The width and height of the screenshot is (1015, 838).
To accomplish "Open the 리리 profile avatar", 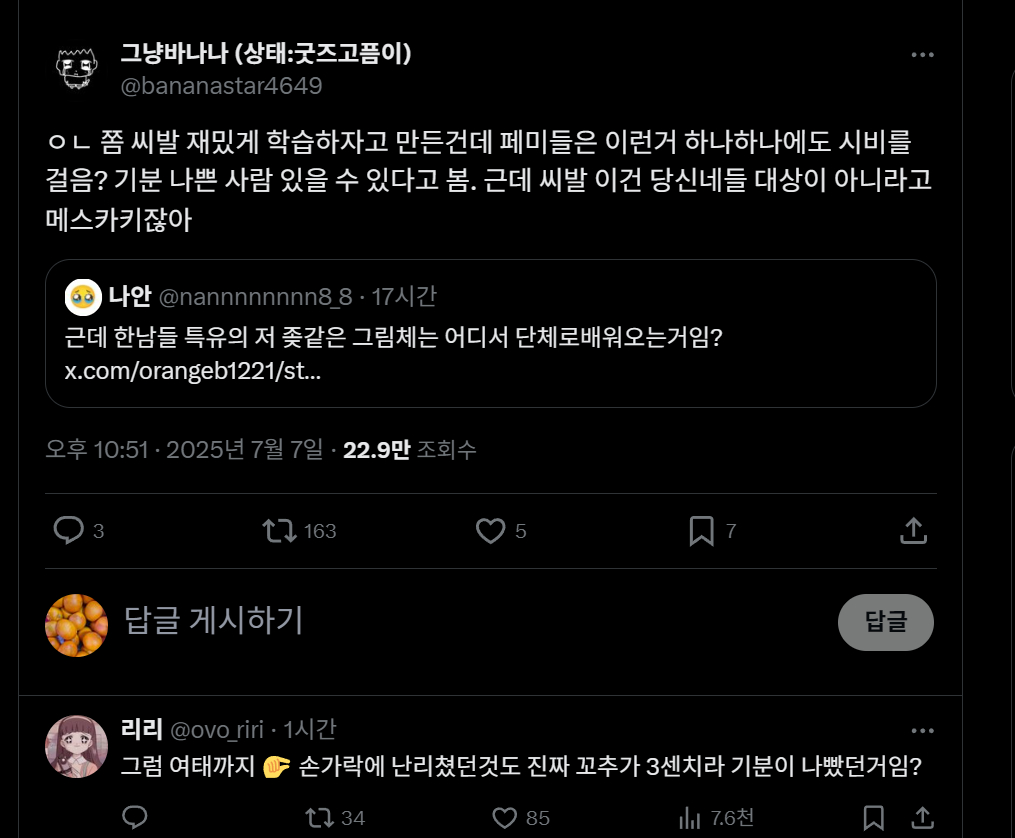I will tap(76, 747).
